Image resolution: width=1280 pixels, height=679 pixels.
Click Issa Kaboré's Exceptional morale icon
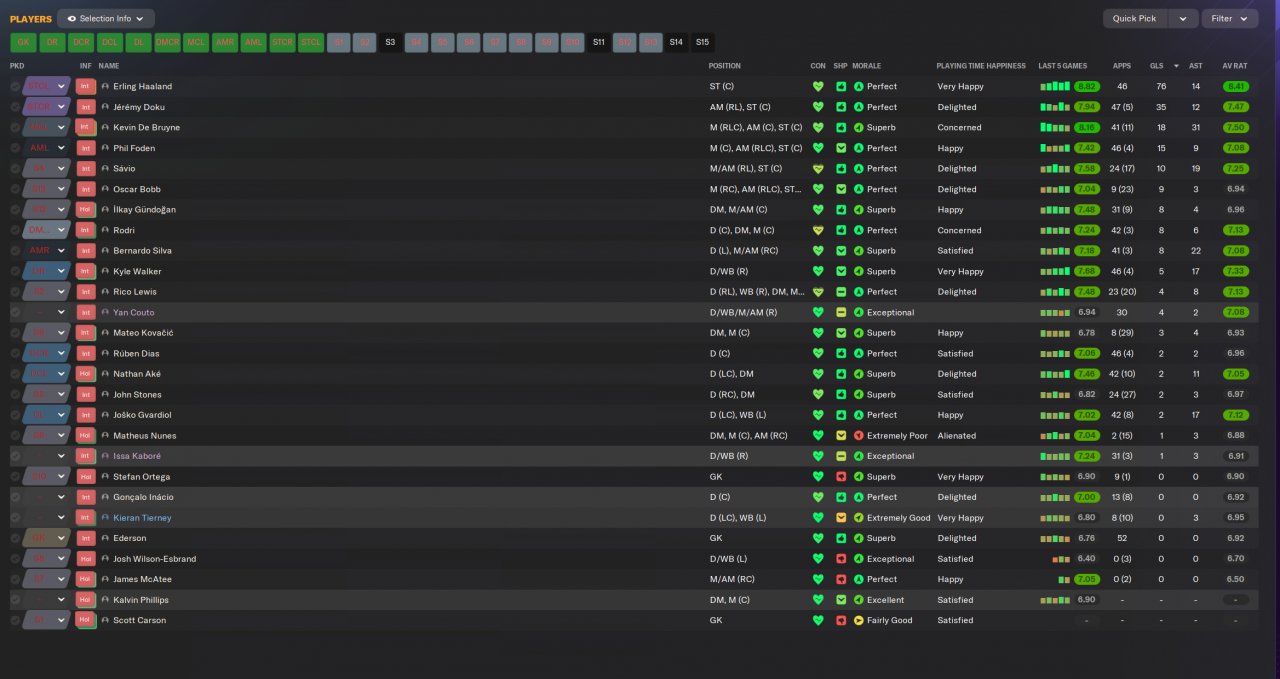pos(858,456)
